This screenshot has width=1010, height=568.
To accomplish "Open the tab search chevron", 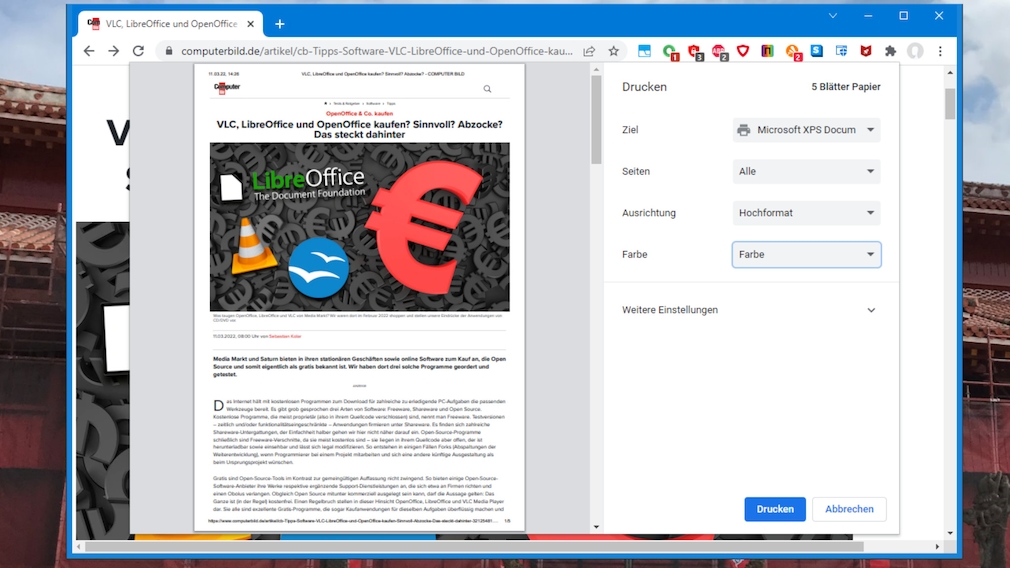I will [833, 15].
